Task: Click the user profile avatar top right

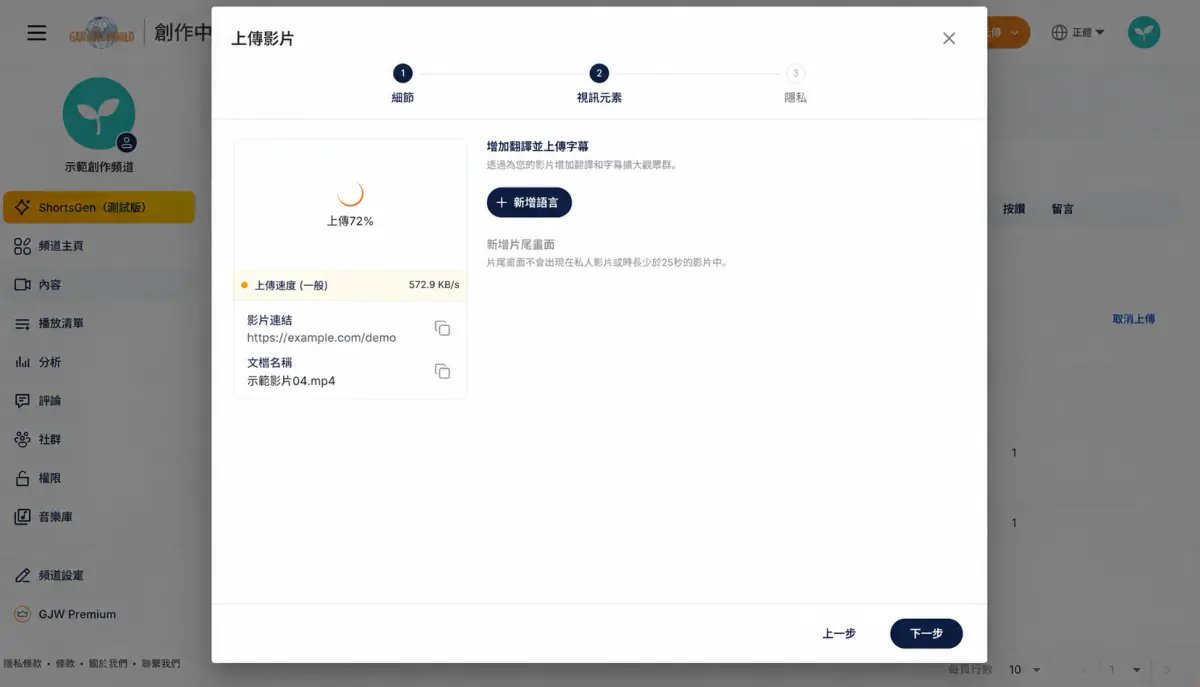Action: [x=1144, y=33]
